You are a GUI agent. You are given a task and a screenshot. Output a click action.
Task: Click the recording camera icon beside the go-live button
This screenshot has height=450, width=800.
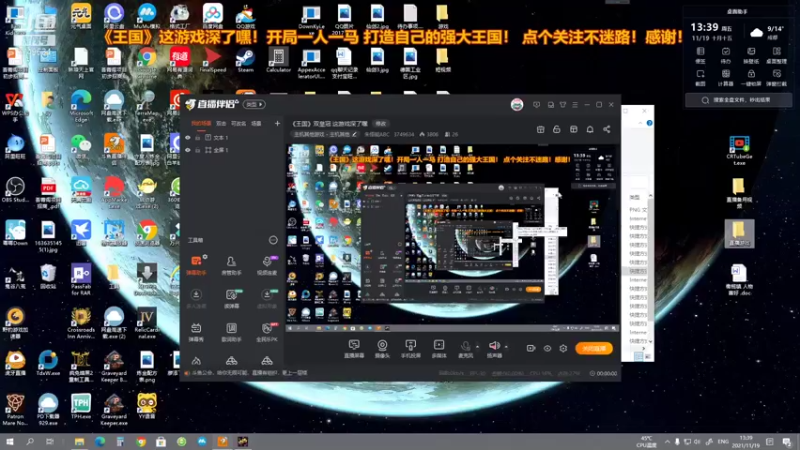point(531,348)
